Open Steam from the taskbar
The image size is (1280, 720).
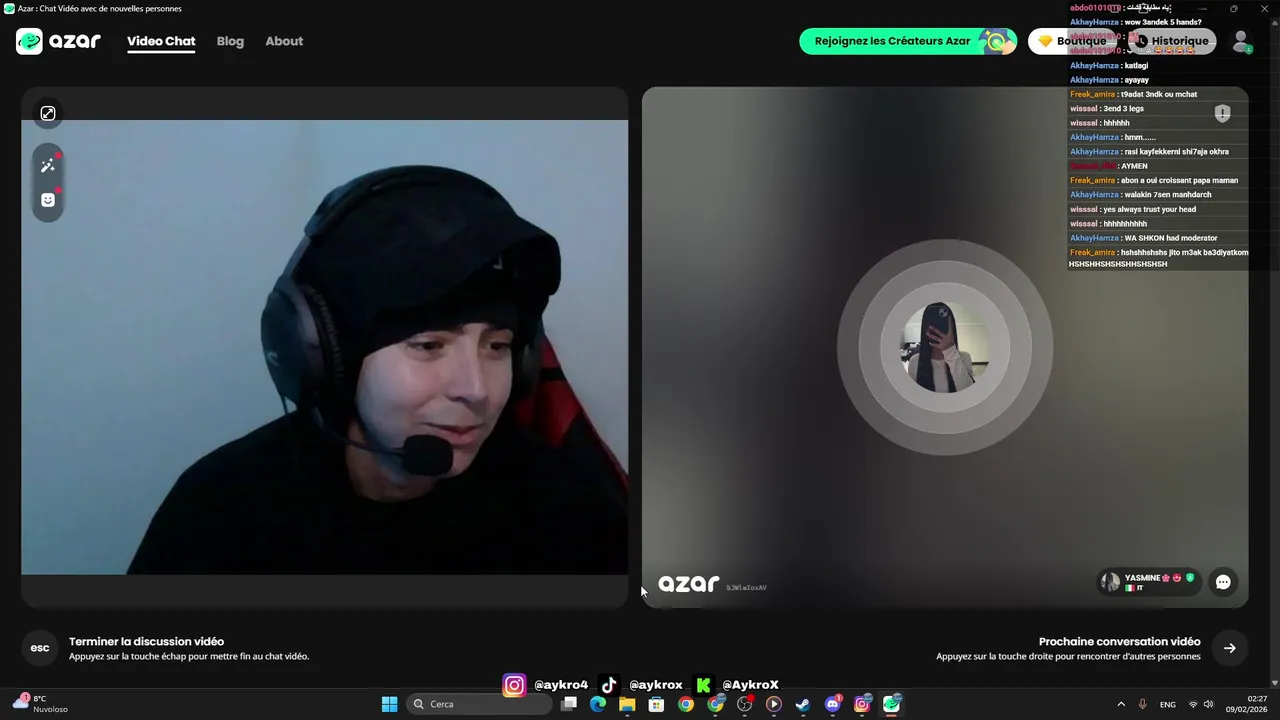point(803,704)
